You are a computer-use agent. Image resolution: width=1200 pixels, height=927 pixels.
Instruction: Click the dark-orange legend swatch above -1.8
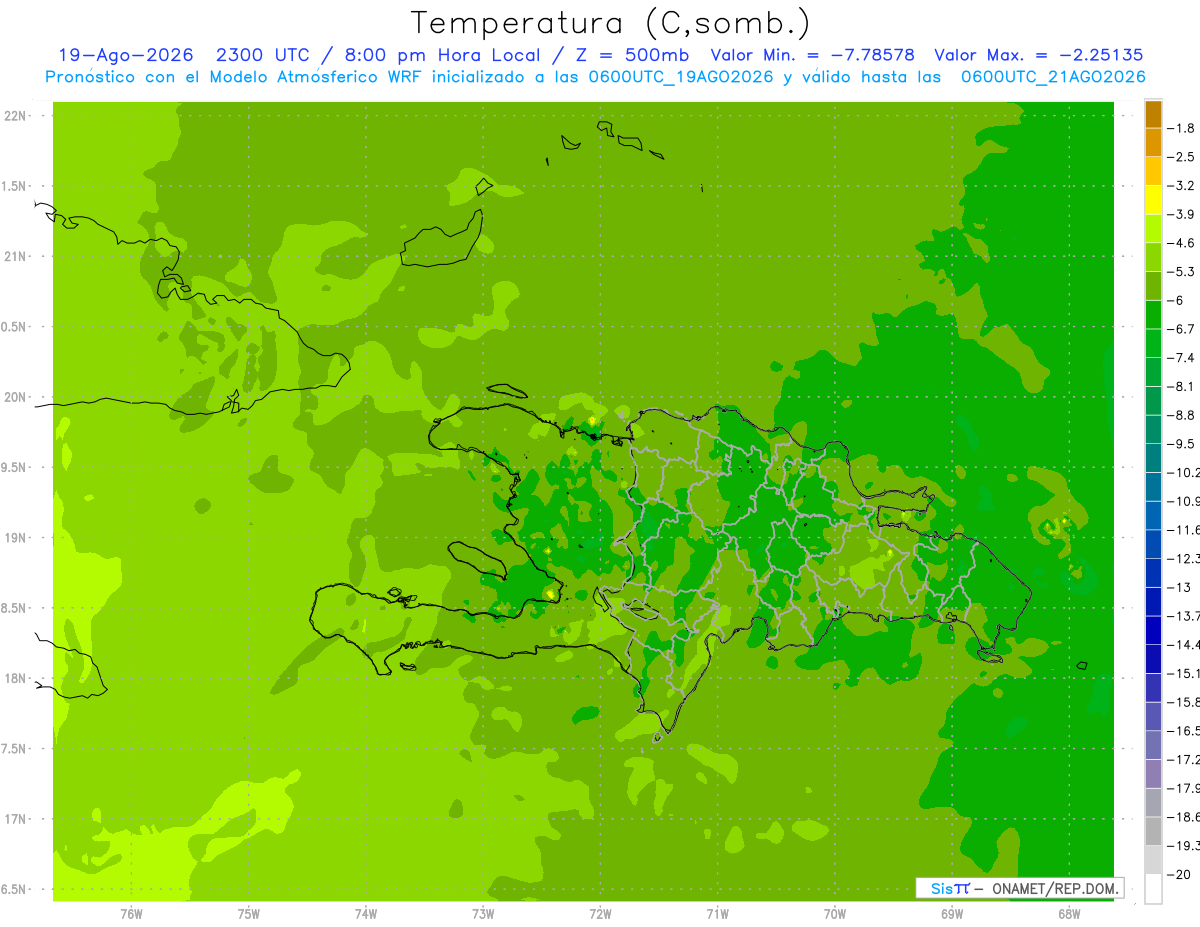pos(1153,114)
